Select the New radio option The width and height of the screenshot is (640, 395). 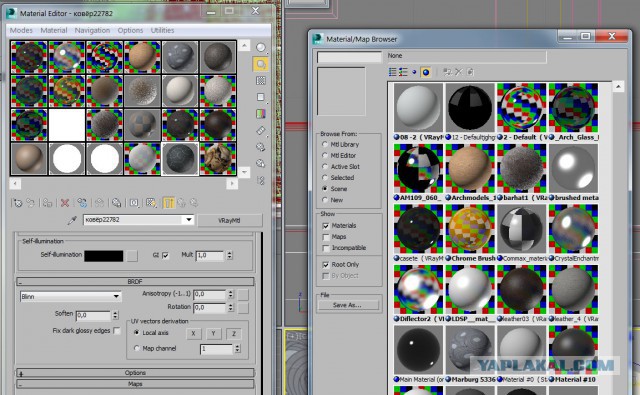pos(325,200)
